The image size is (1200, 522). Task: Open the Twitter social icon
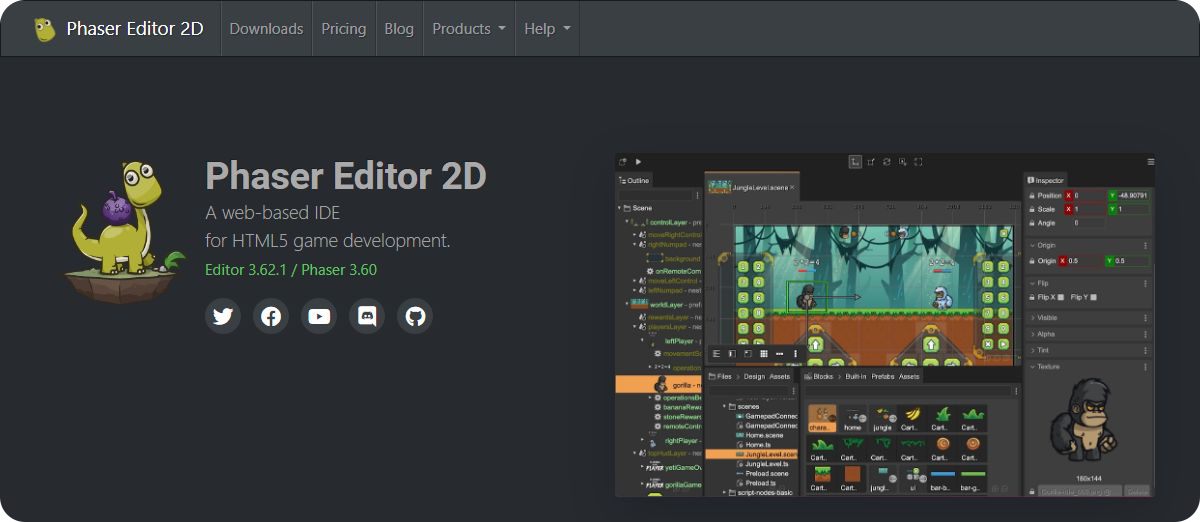coord(223,316)
